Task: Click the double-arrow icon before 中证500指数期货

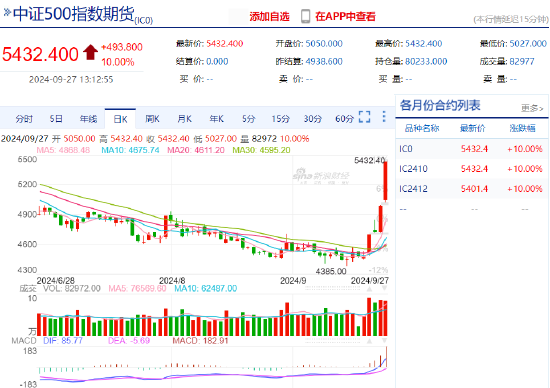Action: 7,13
